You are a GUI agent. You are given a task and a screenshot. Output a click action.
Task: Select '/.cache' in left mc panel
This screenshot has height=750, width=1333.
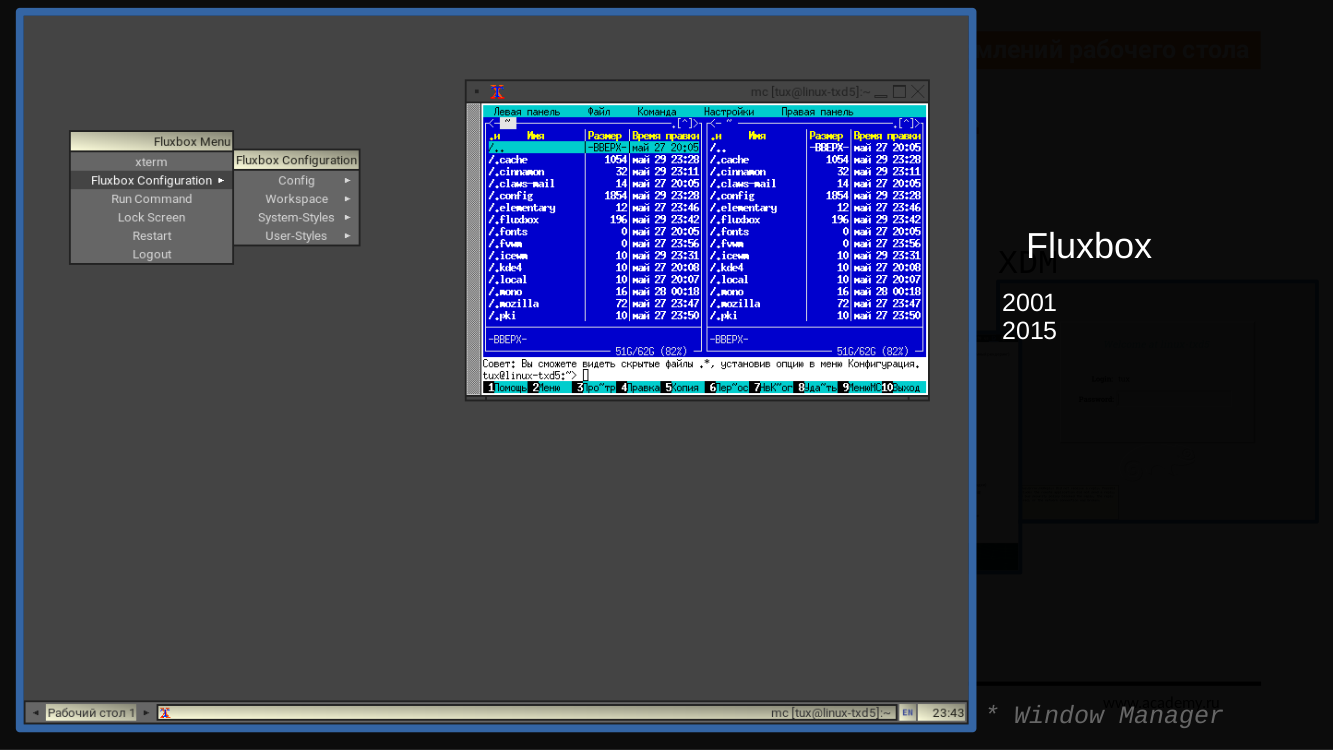[594, 160]
